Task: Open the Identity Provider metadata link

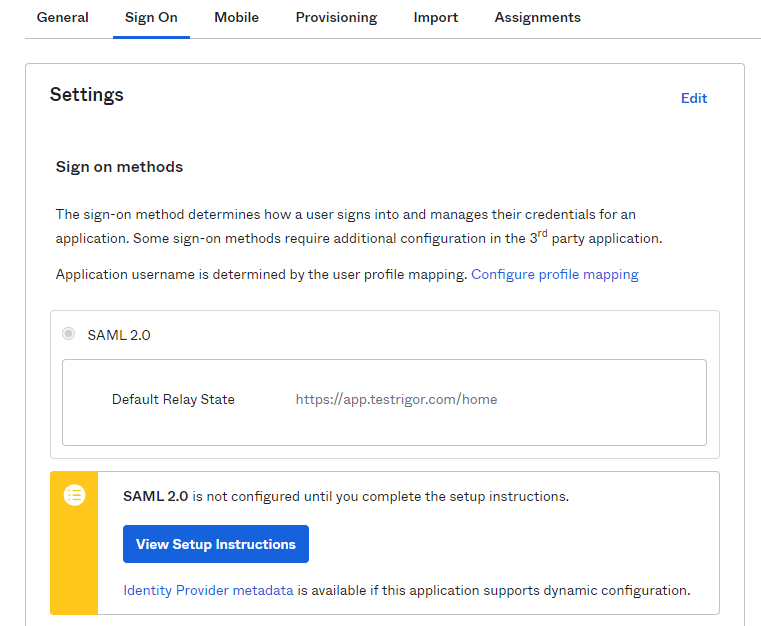Action: [208, 590]
